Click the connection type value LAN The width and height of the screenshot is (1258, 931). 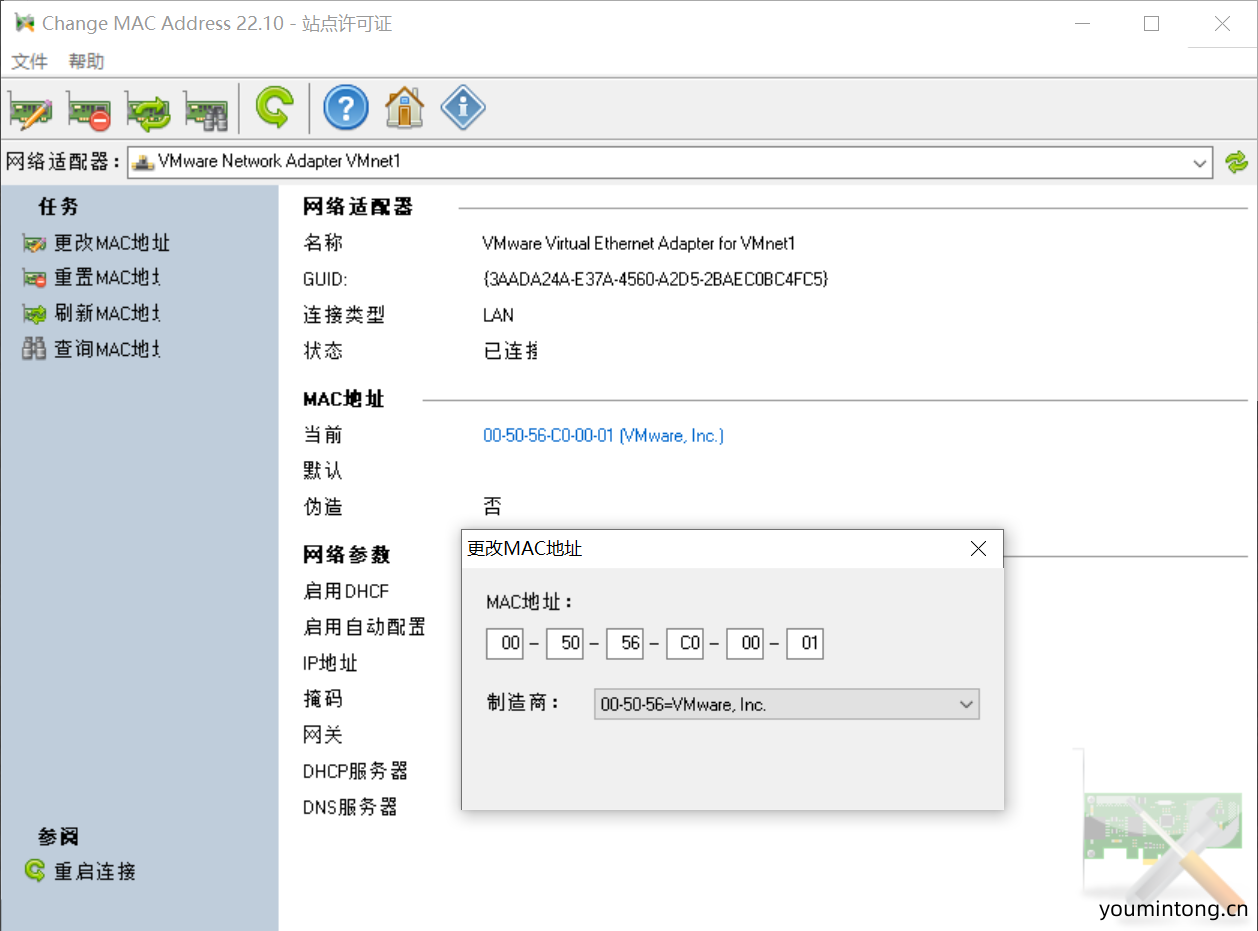click(x=498, y=315)
